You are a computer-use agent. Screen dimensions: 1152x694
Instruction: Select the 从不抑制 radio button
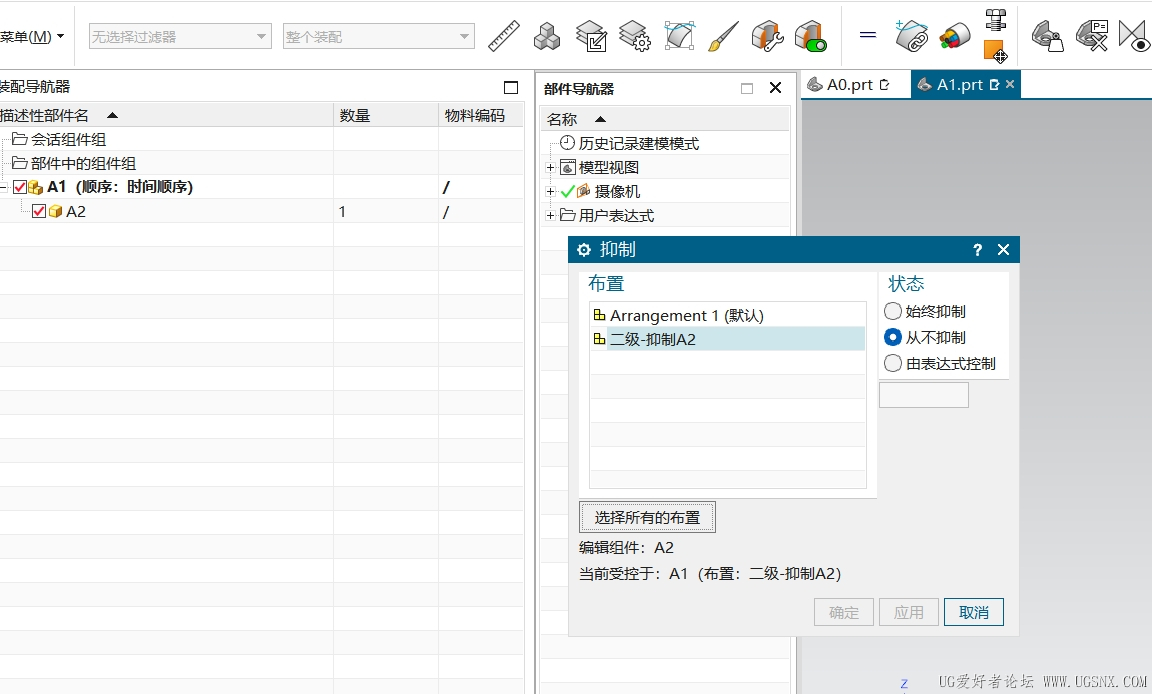click(x=893, y=337)
